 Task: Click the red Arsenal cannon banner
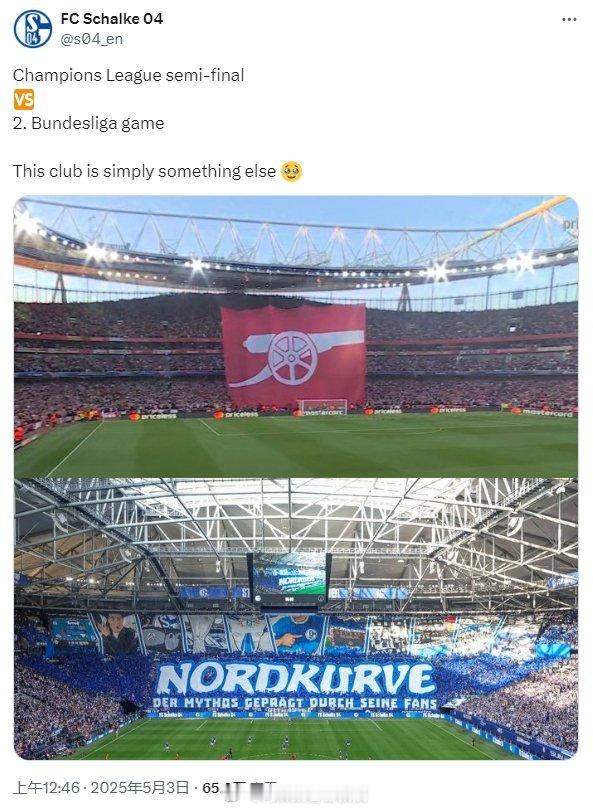(293, 355)
